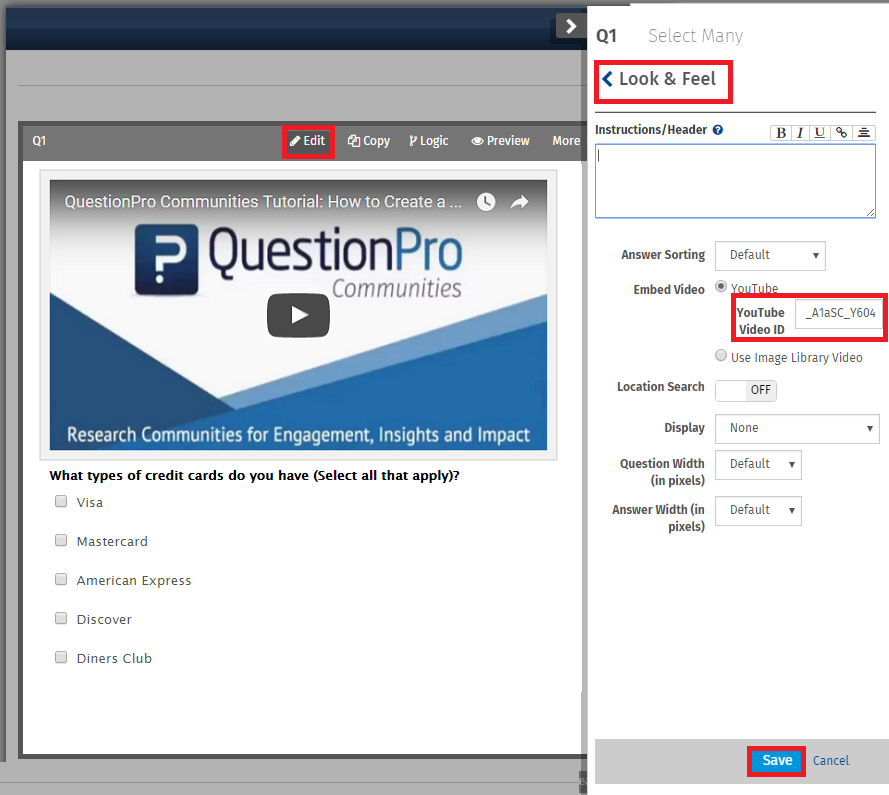Open the Question Width dropdown
The image size is (889, 795).
pyautogui.click(x=757, y=465)
